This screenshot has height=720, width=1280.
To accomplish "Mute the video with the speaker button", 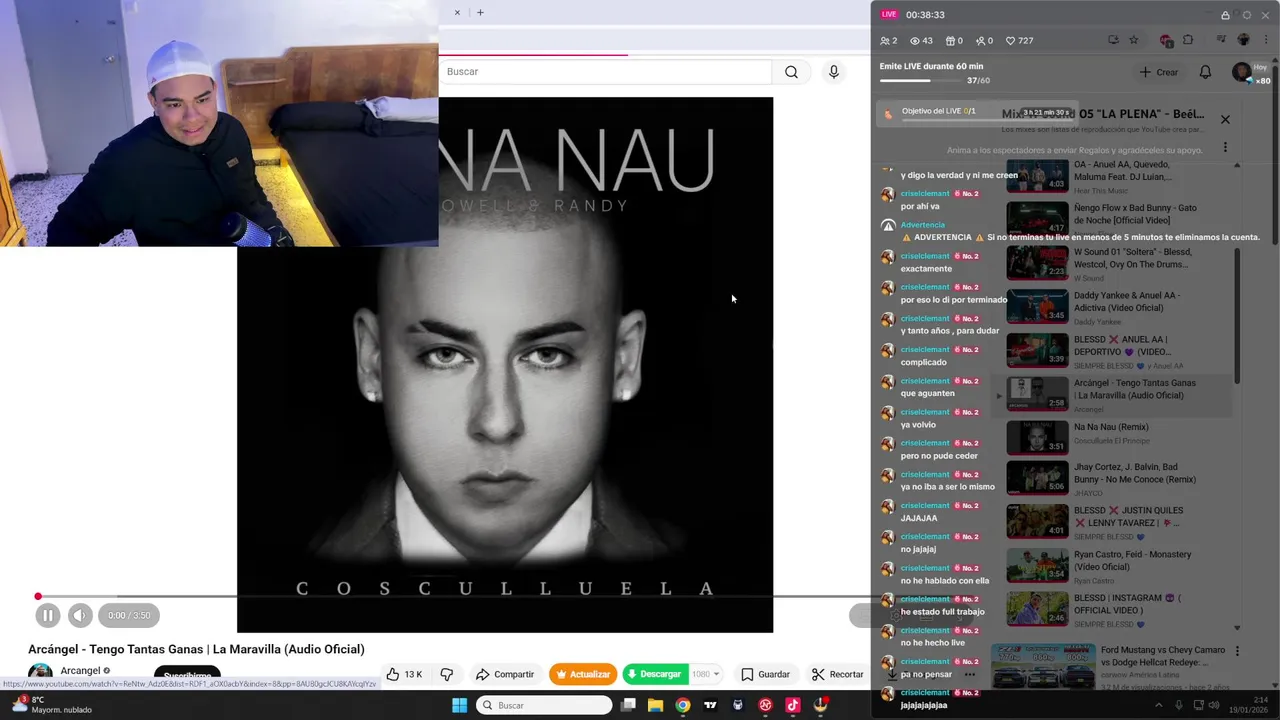I will pyautogui.click(x=80, y=616).
